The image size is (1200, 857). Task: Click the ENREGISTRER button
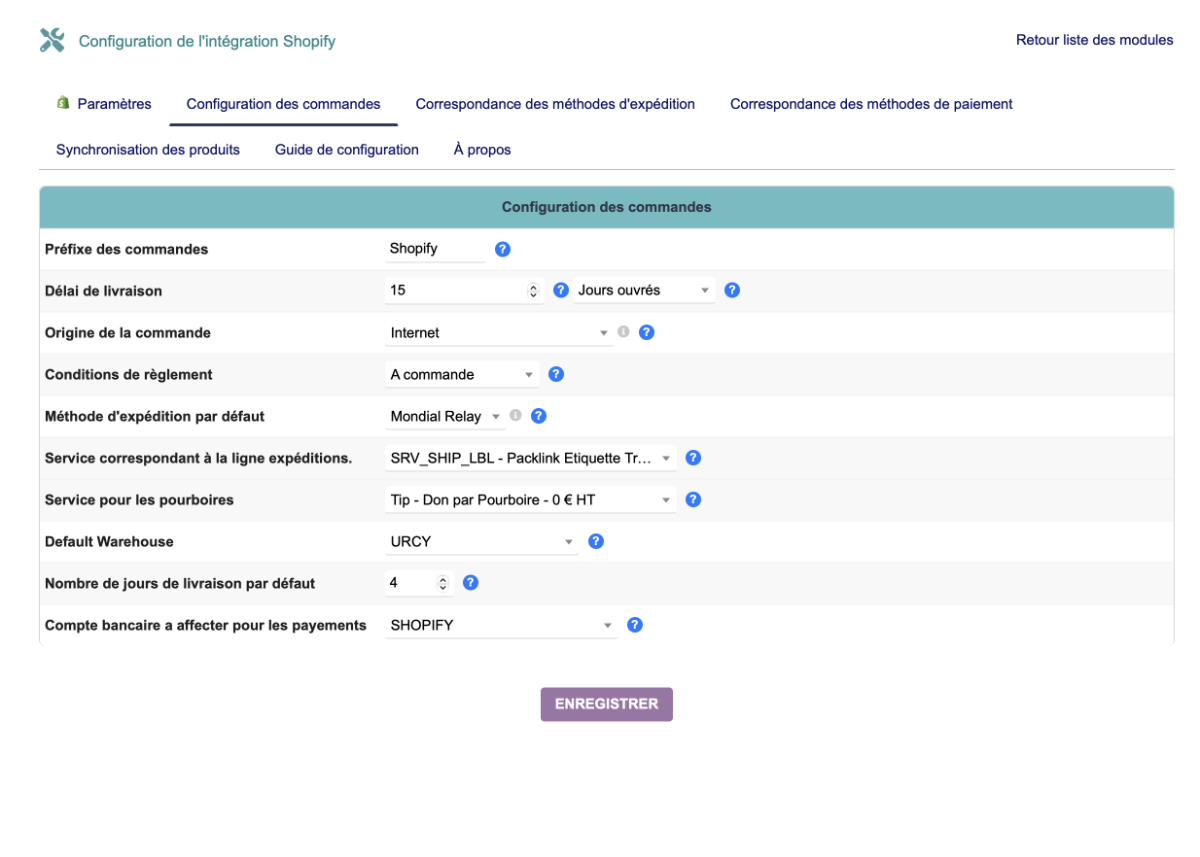click(606, 704)
